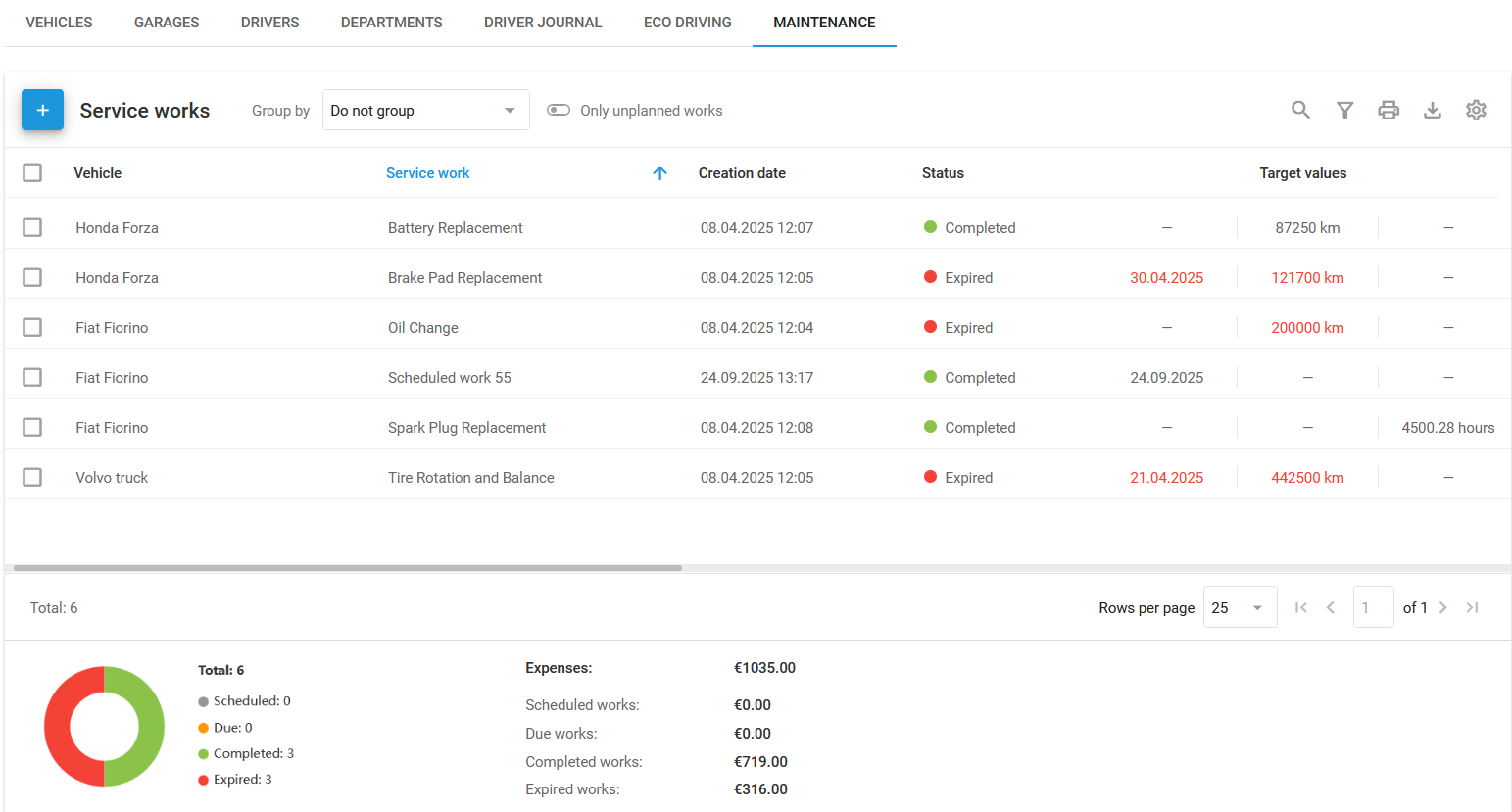This screenshot has height=812, width=1512.
Task: Tick the Oil Change row checkbox
Action: point(32,327)
